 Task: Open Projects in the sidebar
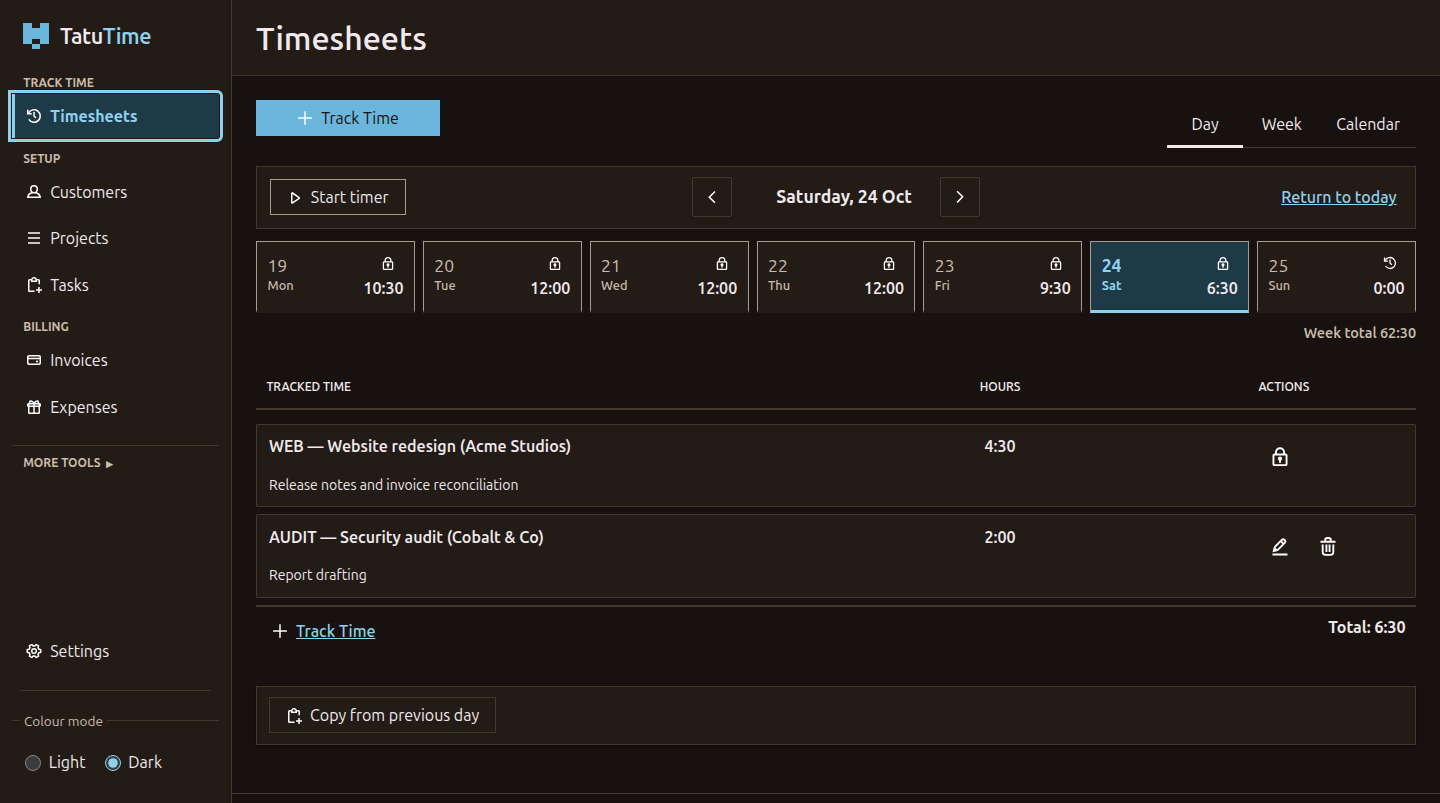116,238
